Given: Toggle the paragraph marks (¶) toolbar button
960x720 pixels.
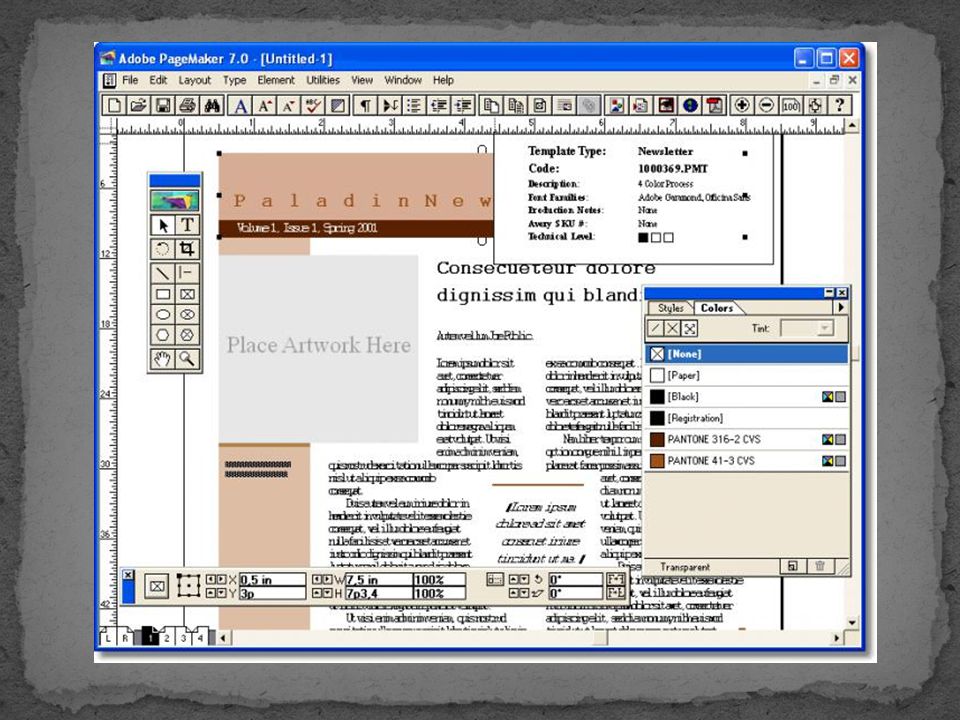Looking at the screenshot, I should (x=365, y=105).
